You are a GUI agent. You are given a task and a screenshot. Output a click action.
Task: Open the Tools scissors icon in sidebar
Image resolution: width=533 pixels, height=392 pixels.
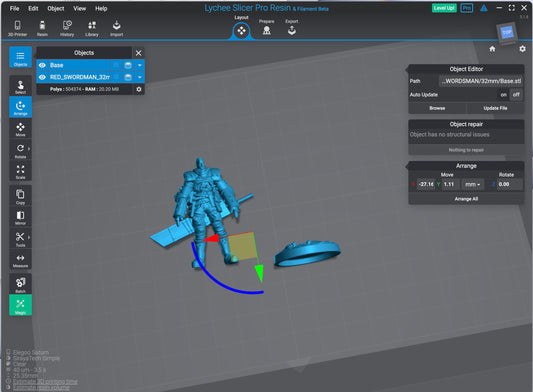[20, 238]
